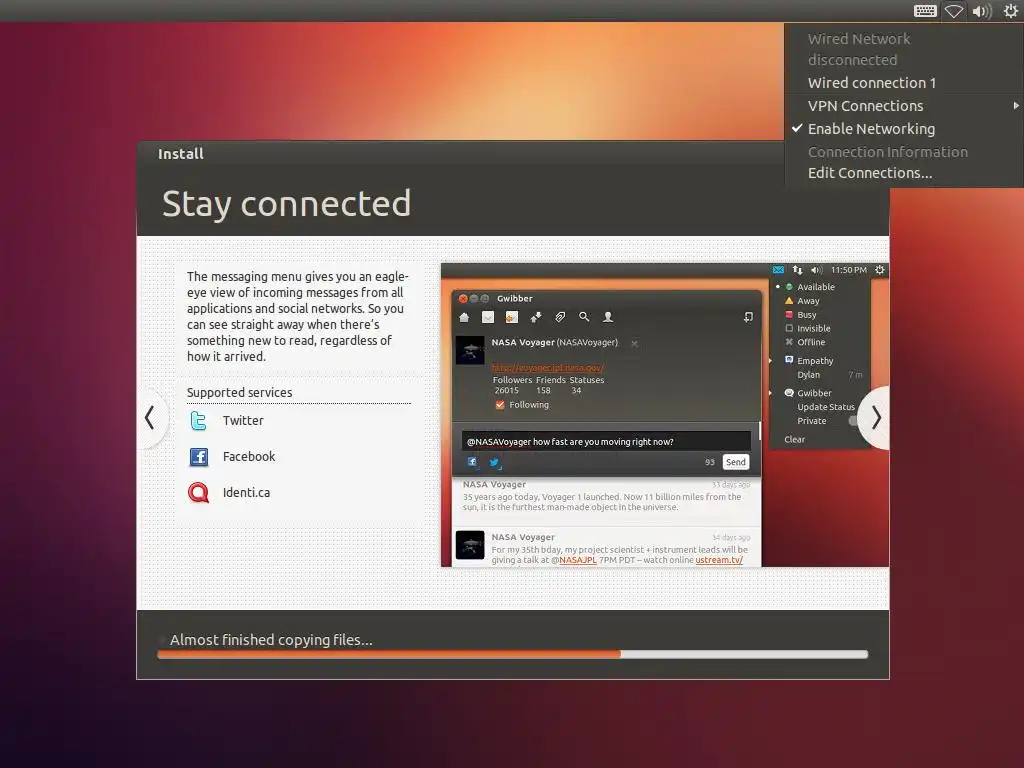Select the Available status
1024x768 pixels.
[816, 287]
